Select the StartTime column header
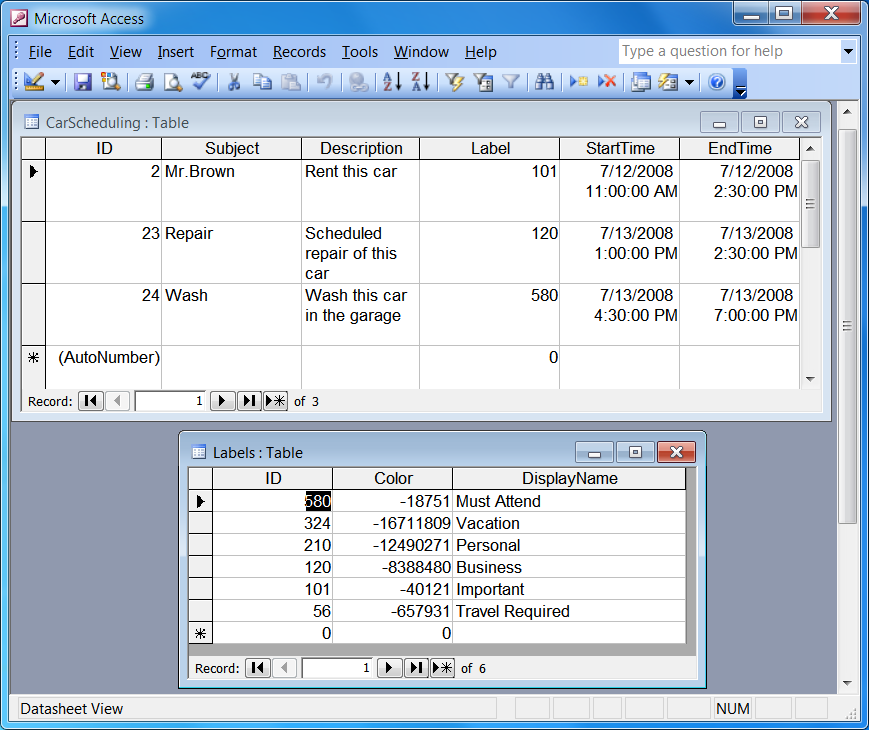This screenshot has height=730, width=869. [x=620, y=149]
